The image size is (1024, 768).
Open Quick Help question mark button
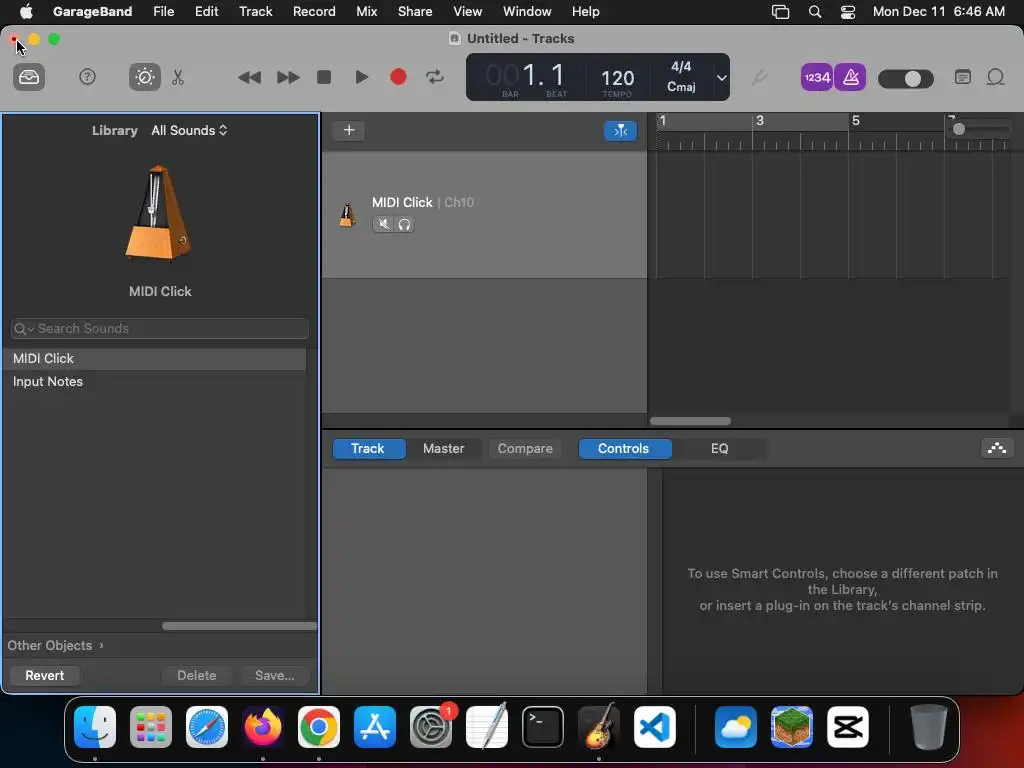(88, 77)
